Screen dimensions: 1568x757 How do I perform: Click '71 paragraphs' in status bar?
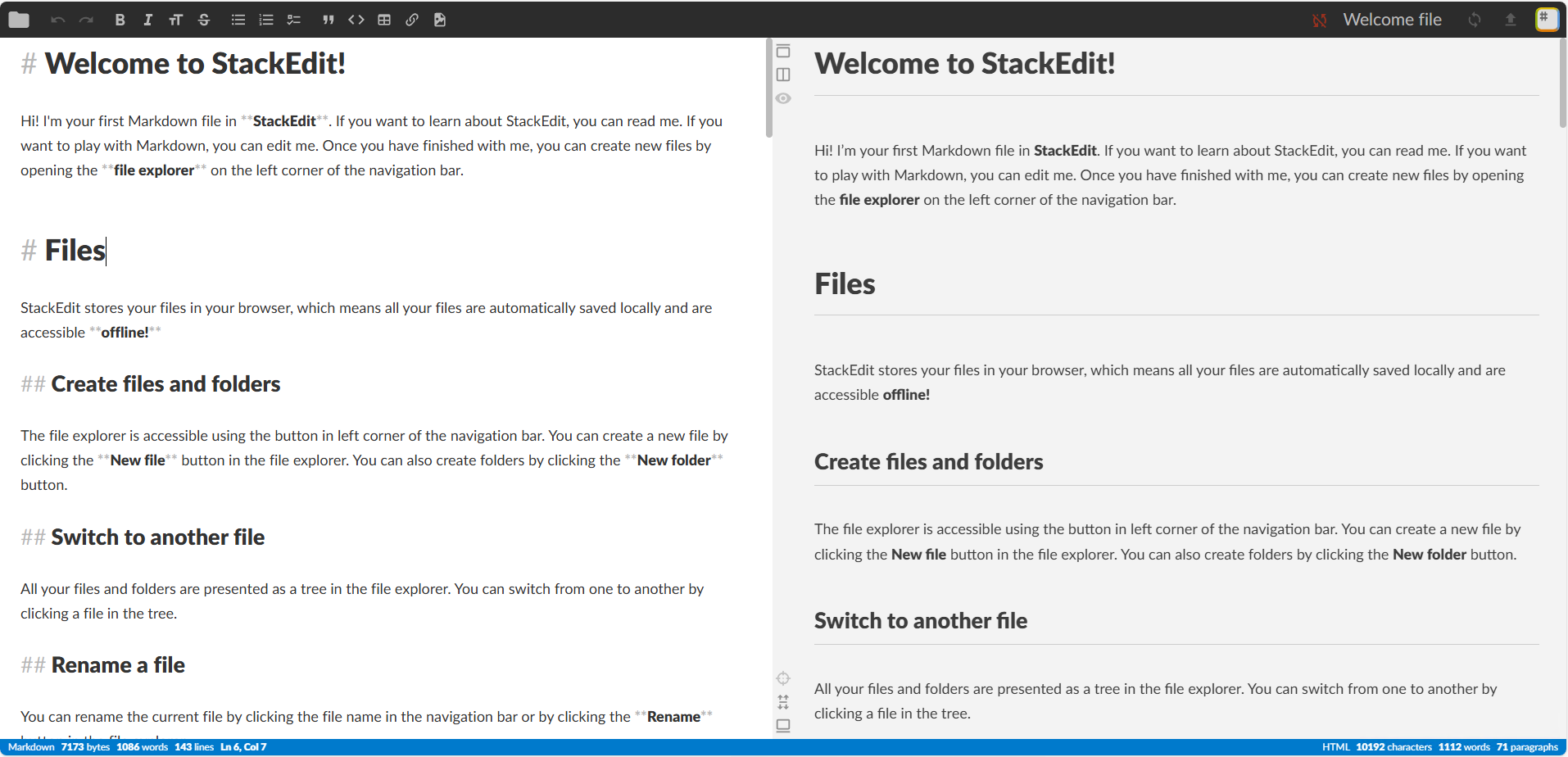tap(1527, 747)
